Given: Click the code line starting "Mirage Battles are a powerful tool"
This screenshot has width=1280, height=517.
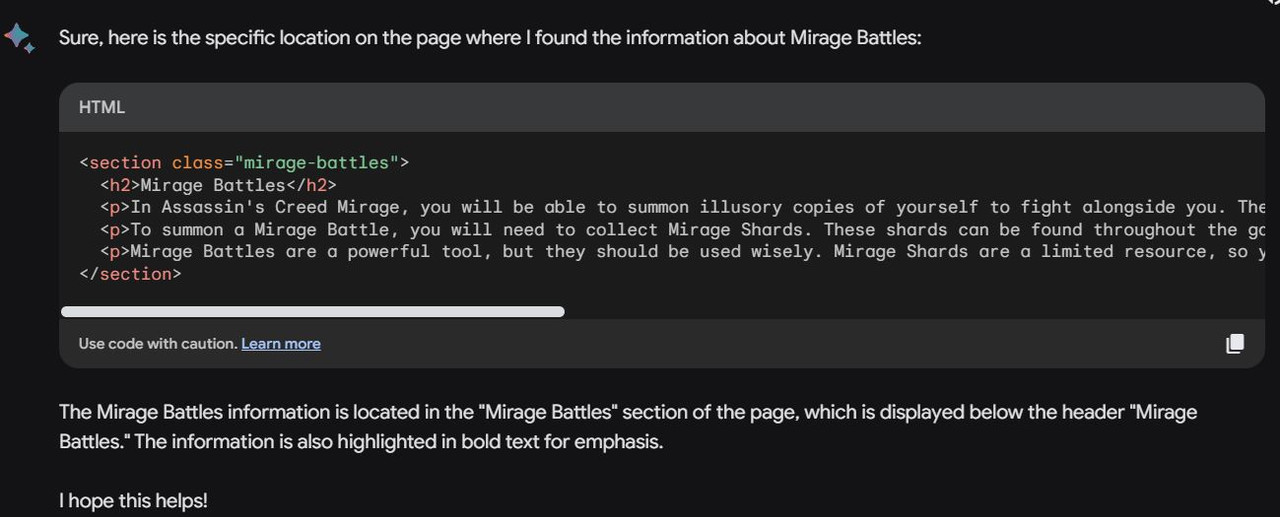Looking at the screenshot, I should point(683,251).
